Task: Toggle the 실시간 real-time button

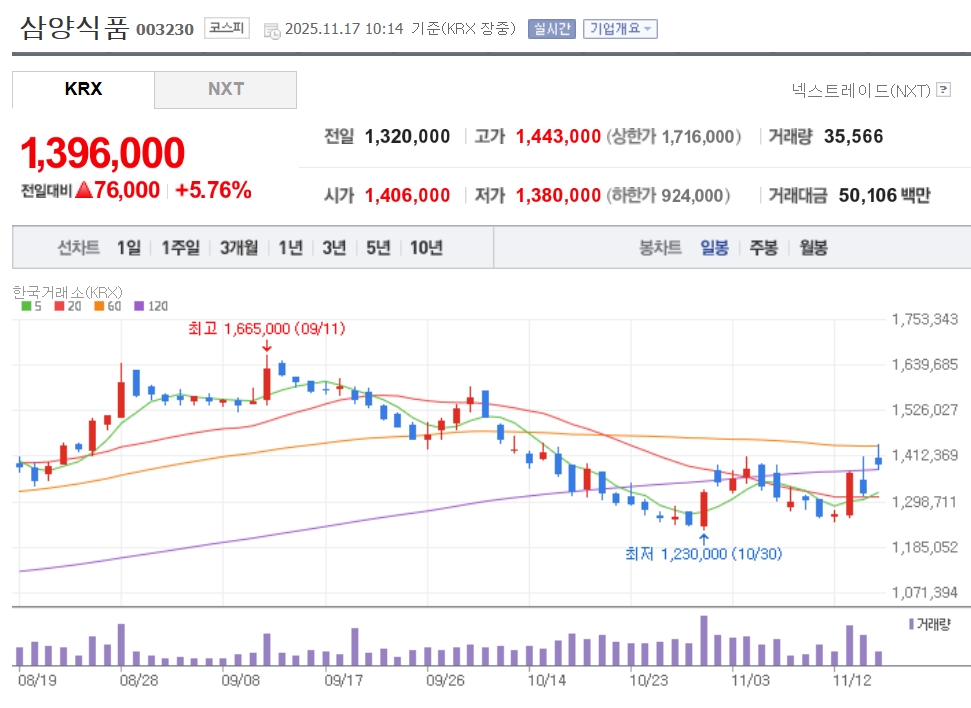Action: [552, 29]
